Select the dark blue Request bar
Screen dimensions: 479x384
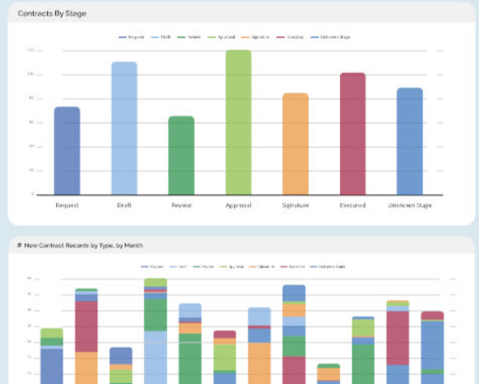point(67,151)
